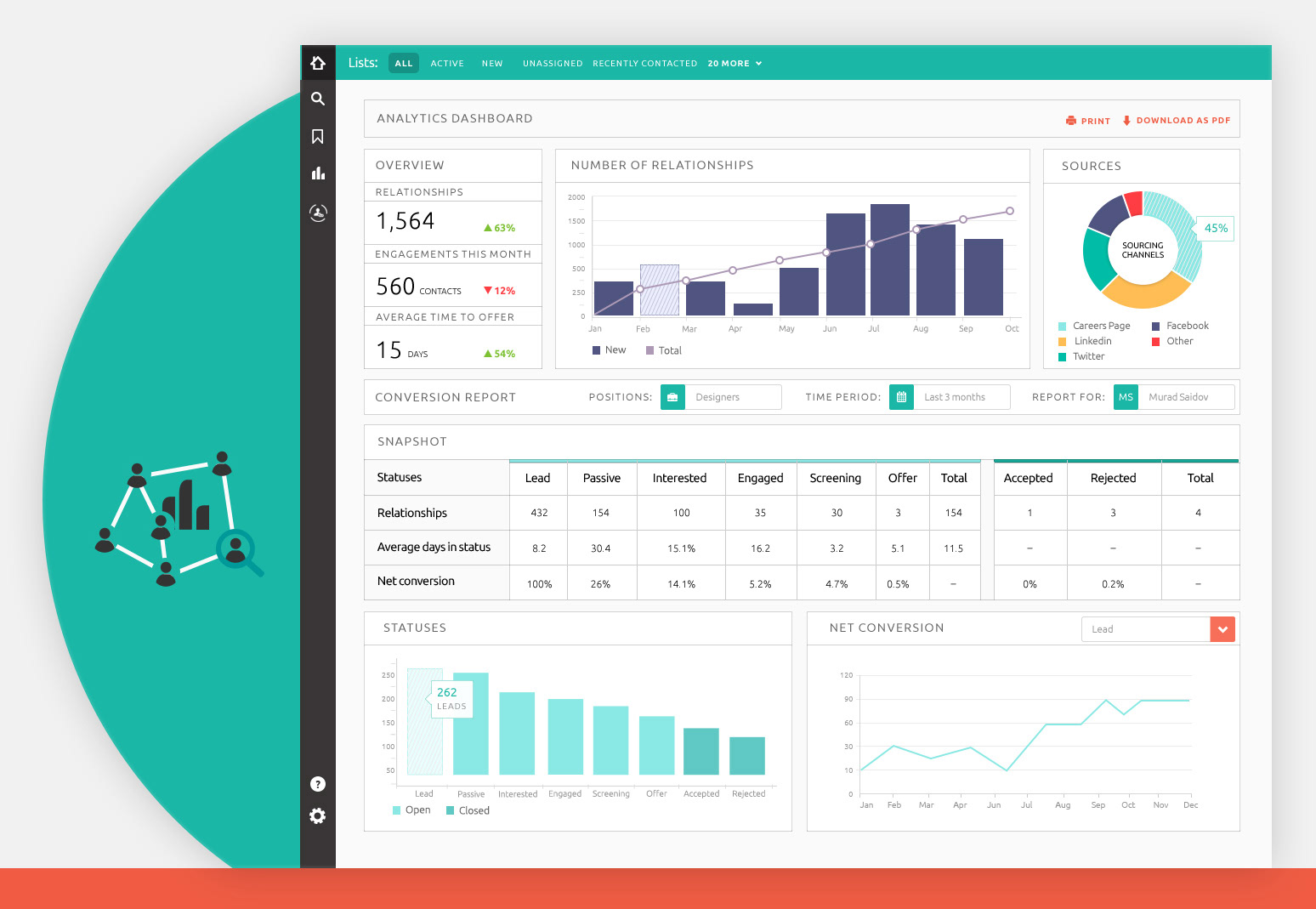Image resolution: width=1316 pixels, height=909 pixels.
Task: Toggle Twitter legend in Sources
Action: pyautogui.click(x=1081, y=356)
